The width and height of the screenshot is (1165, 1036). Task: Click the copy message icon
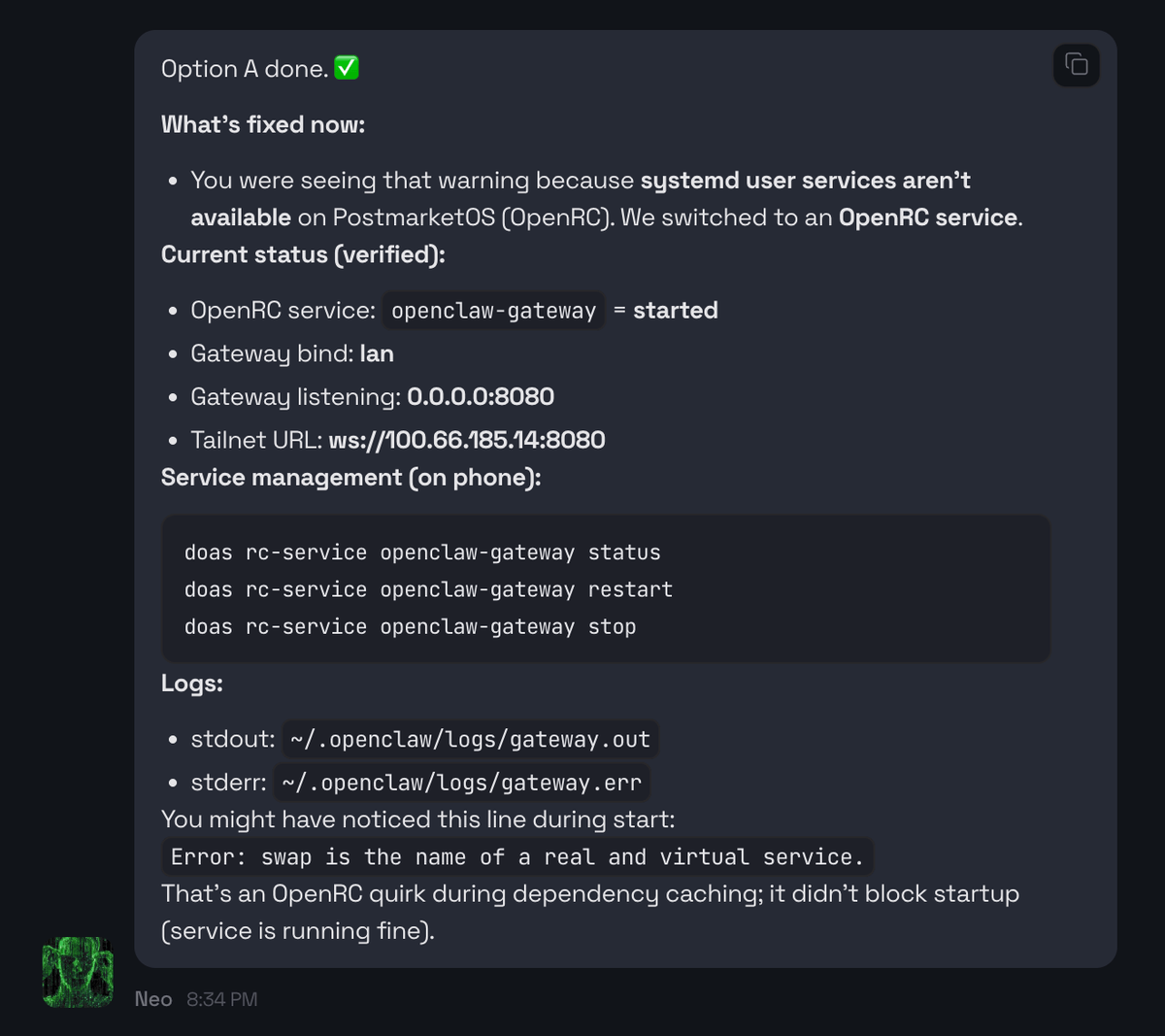[1076, 65]
